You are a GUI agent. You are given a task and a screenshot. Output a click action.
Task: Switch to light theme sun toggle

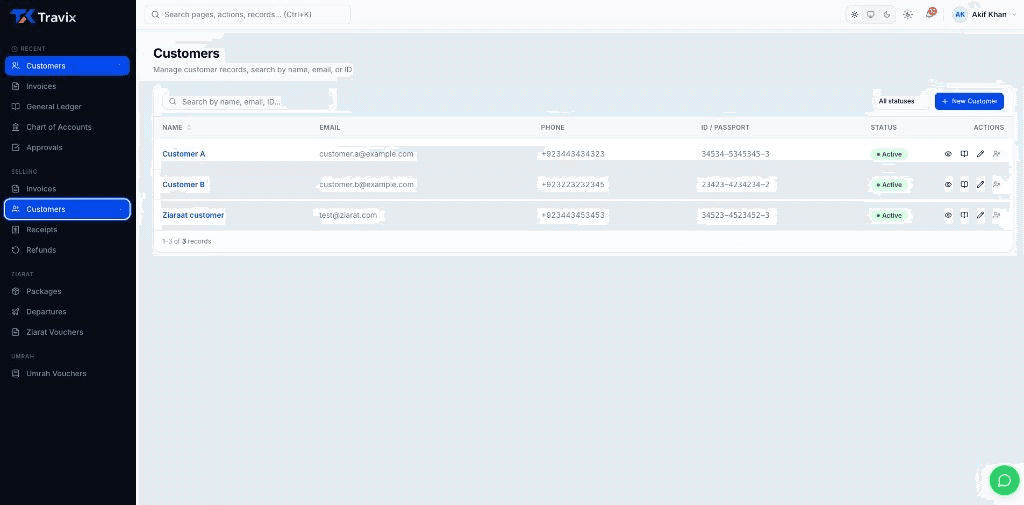tap(854, 14)
